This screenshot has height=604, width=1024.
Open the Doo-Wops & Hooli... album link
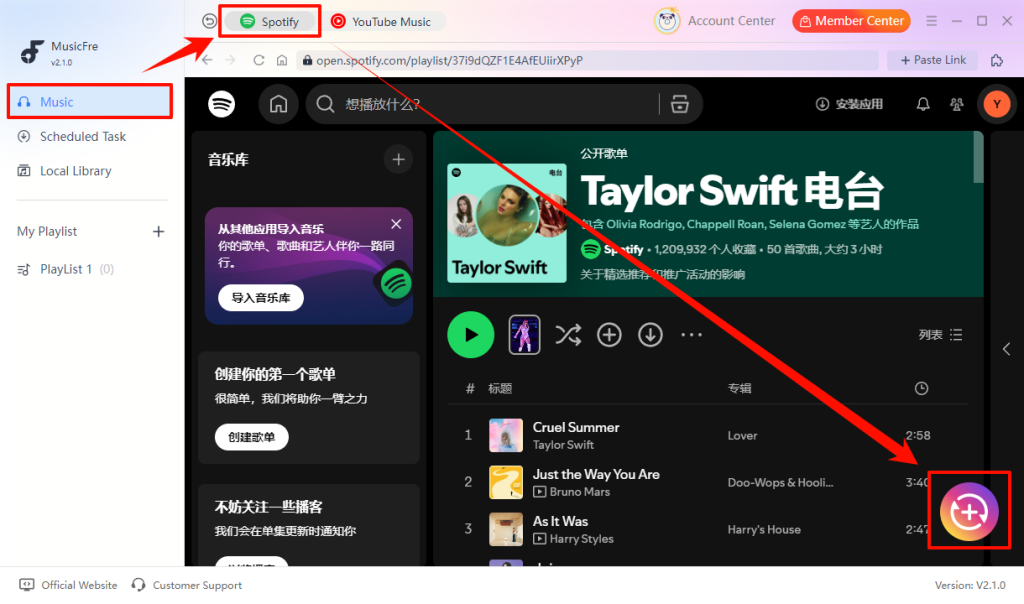pyautogui.click(x=780, y=483)
